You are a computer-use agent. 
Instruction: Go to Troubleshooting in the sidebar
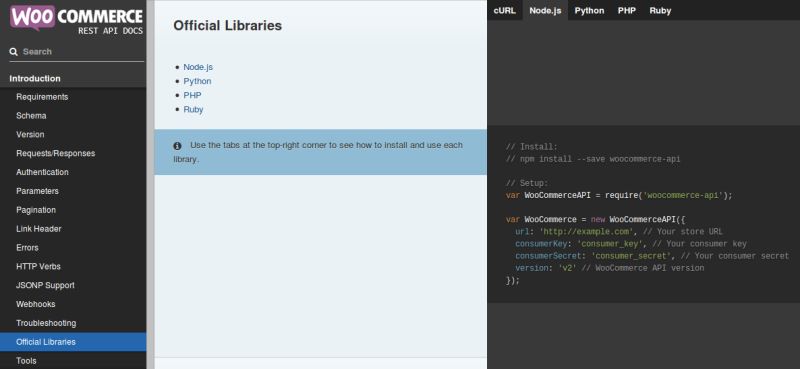pyautogui.click(x=73, y=324)
